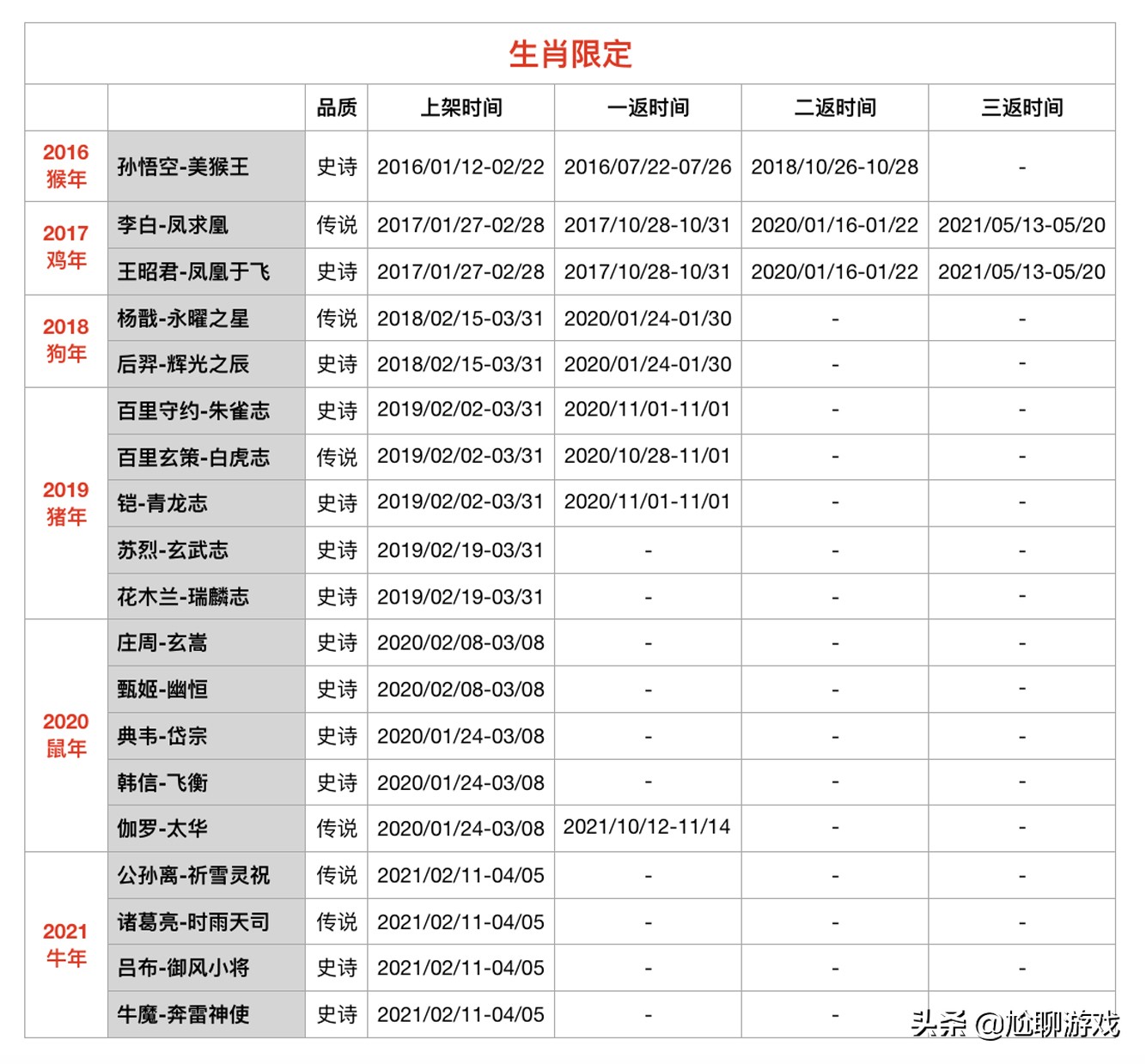The image size is (1146, 1064).
Task: Select the 一返时间 column header
Action: click(x=649, y=107)
